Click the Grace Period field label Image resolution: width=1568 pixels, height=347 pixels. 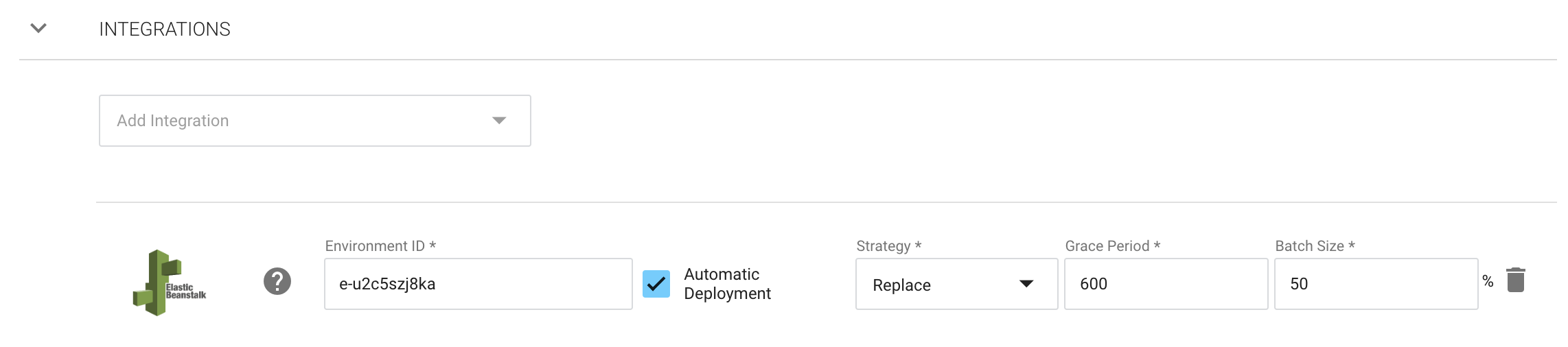[x=1112, y=246]
